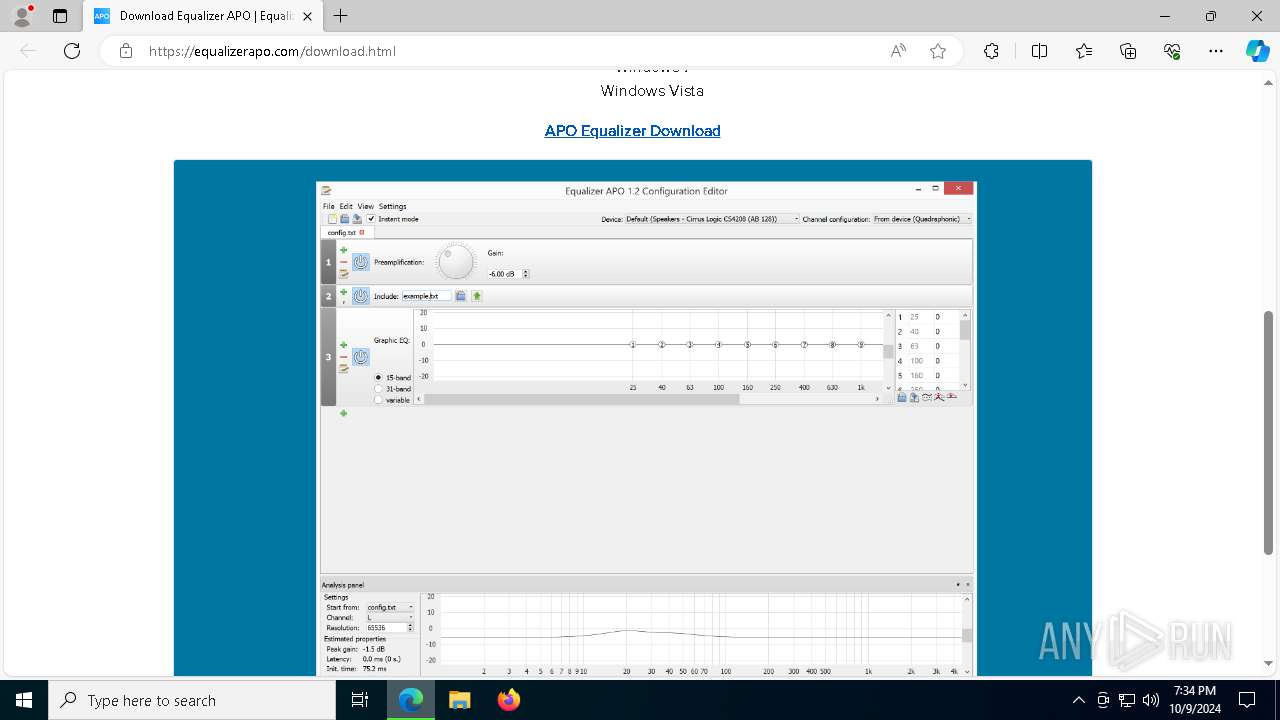1280x720 pixels.
Task: Click Graphic EQ band point 5 at 160 Hz
Action: (747, 345)
